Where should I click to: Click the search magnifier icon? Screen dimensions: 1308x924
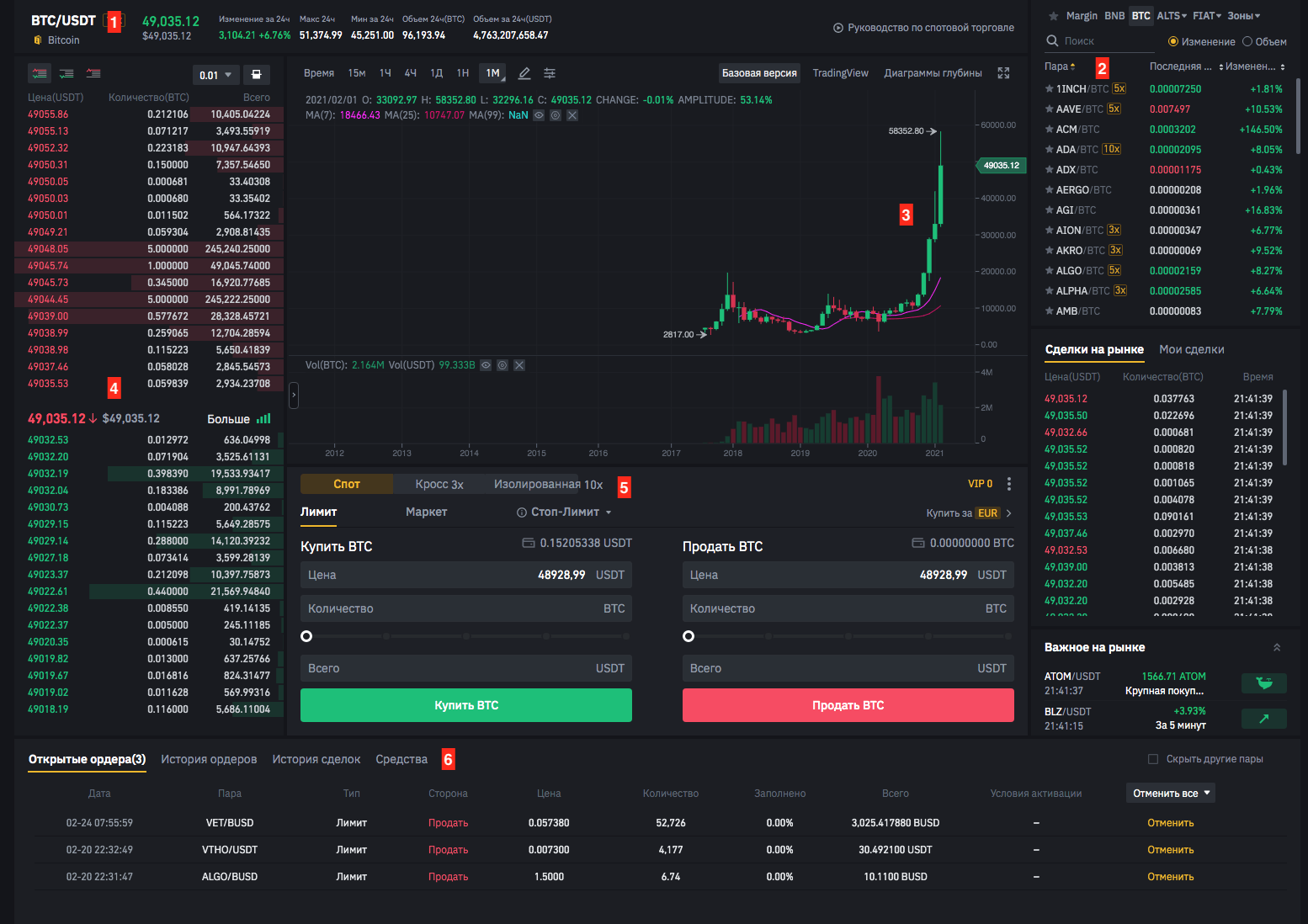[x=1052, y=40]
